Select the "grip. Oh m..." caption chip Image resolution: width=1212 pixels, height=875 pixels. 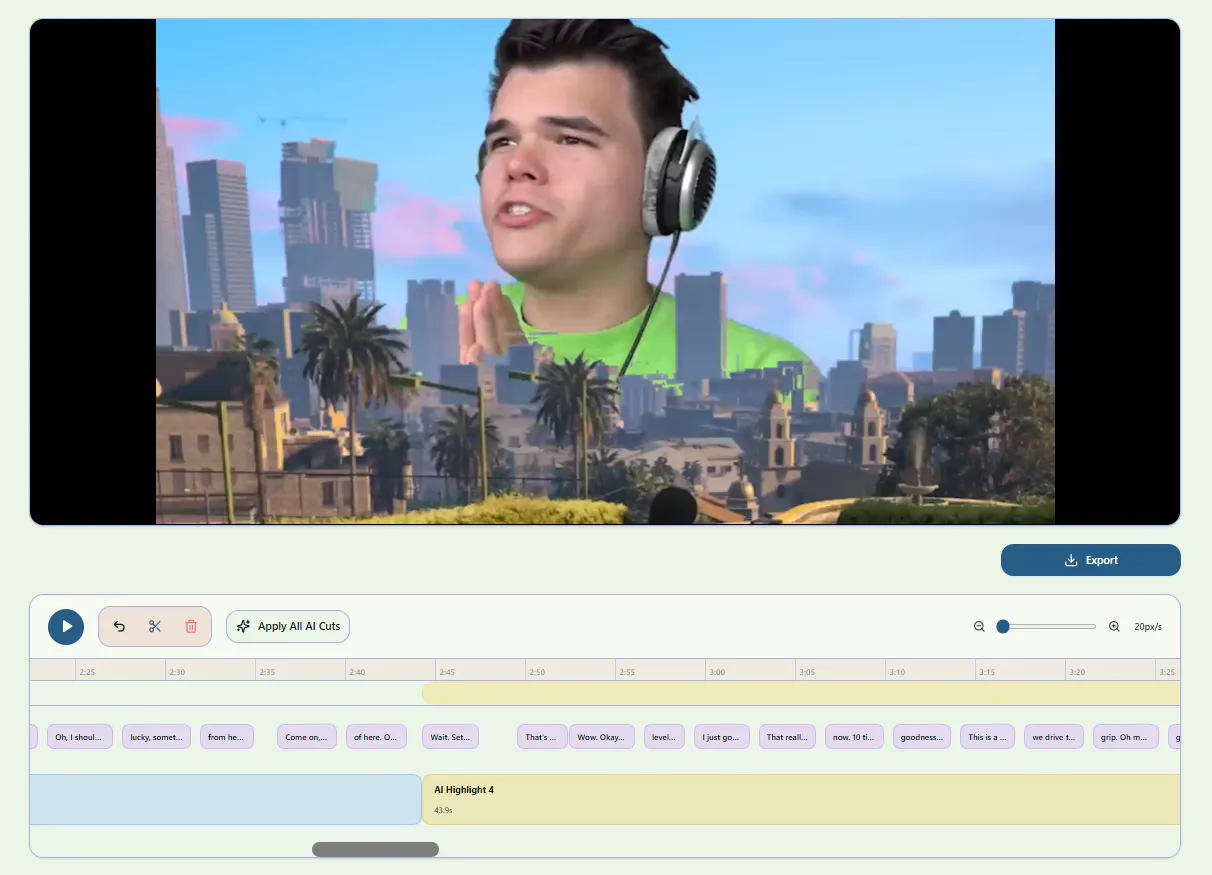click(x=1126, y=737)
